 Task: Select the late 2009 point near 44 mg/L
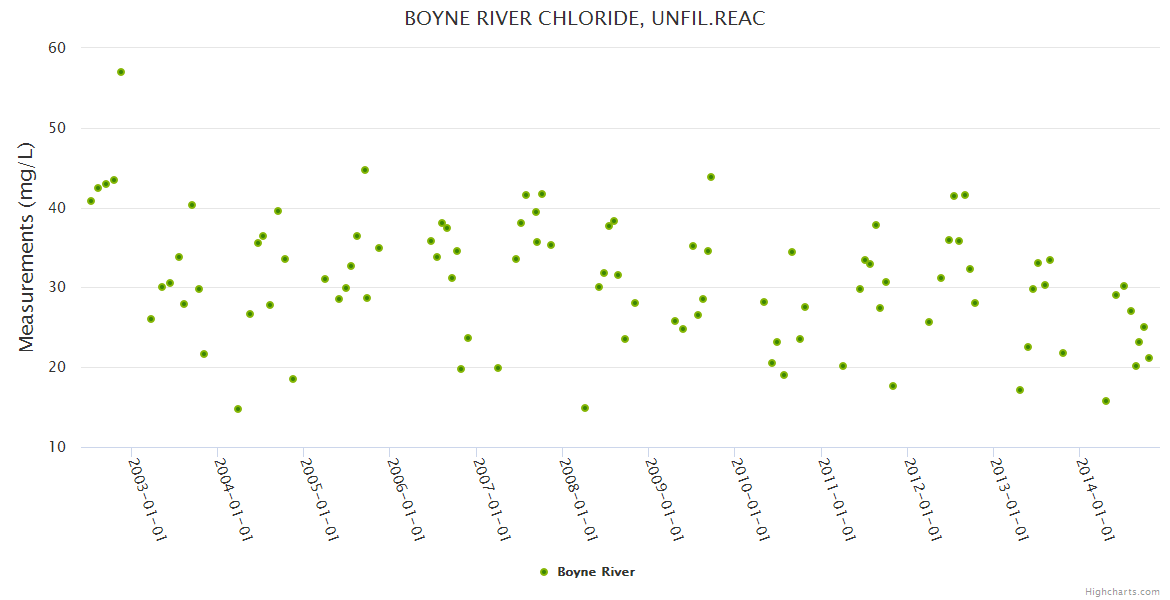711,177
